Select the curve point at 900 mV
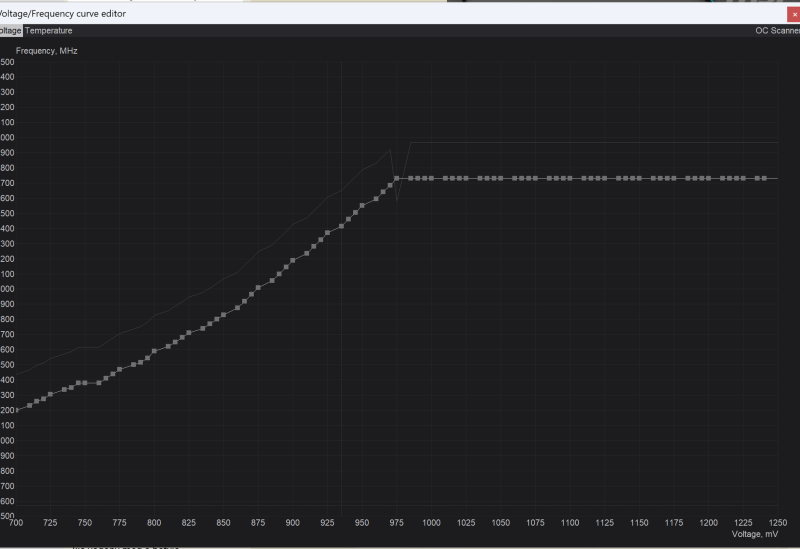Image resolution: width=800 pixels, height=549 pixels. (x=293, y=260)
